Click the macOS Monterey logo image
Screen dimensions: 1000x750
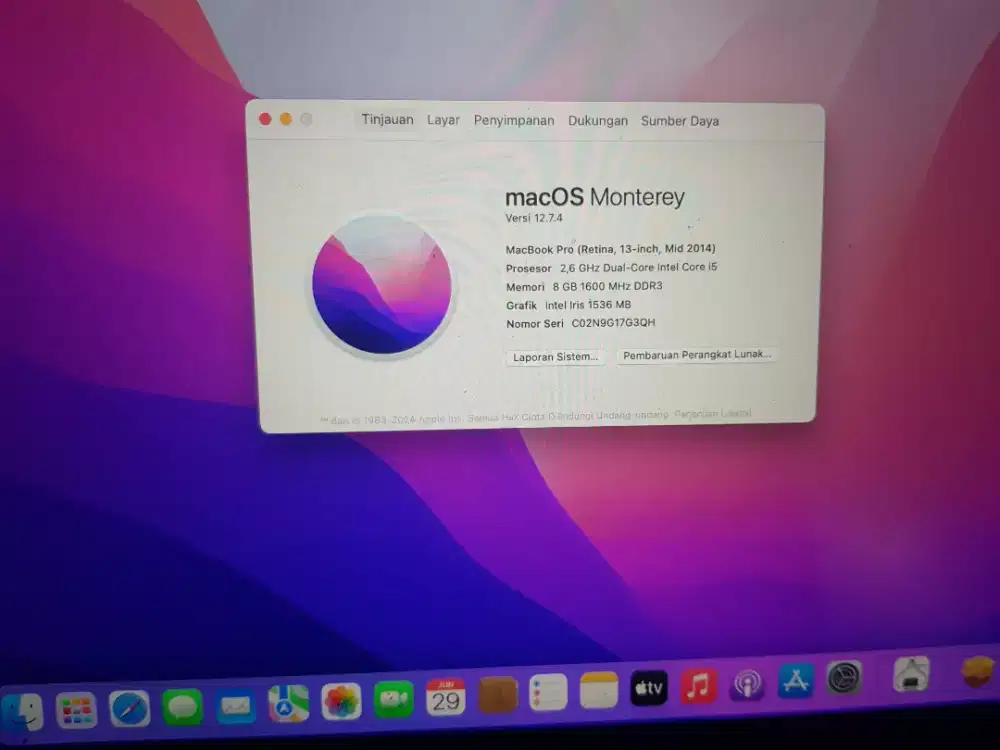tap(382, 284)
